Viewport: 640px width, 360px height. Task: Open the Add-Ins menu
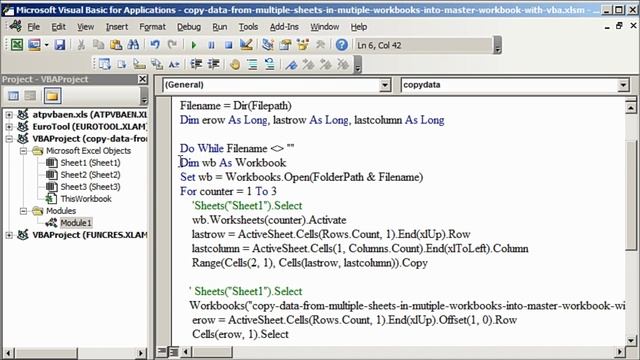[x=284, y=27]
